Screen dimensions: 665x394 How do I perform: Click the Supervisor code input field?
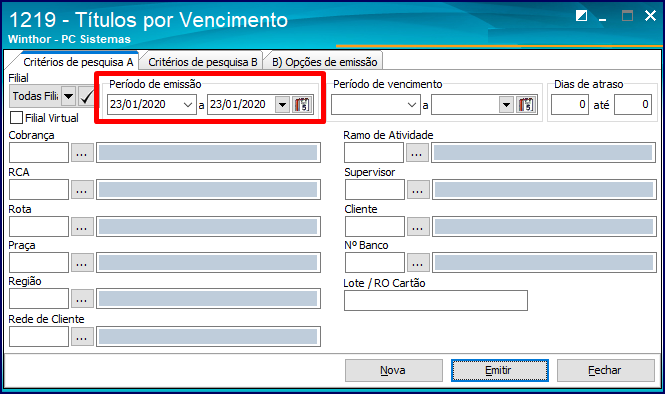375,190
